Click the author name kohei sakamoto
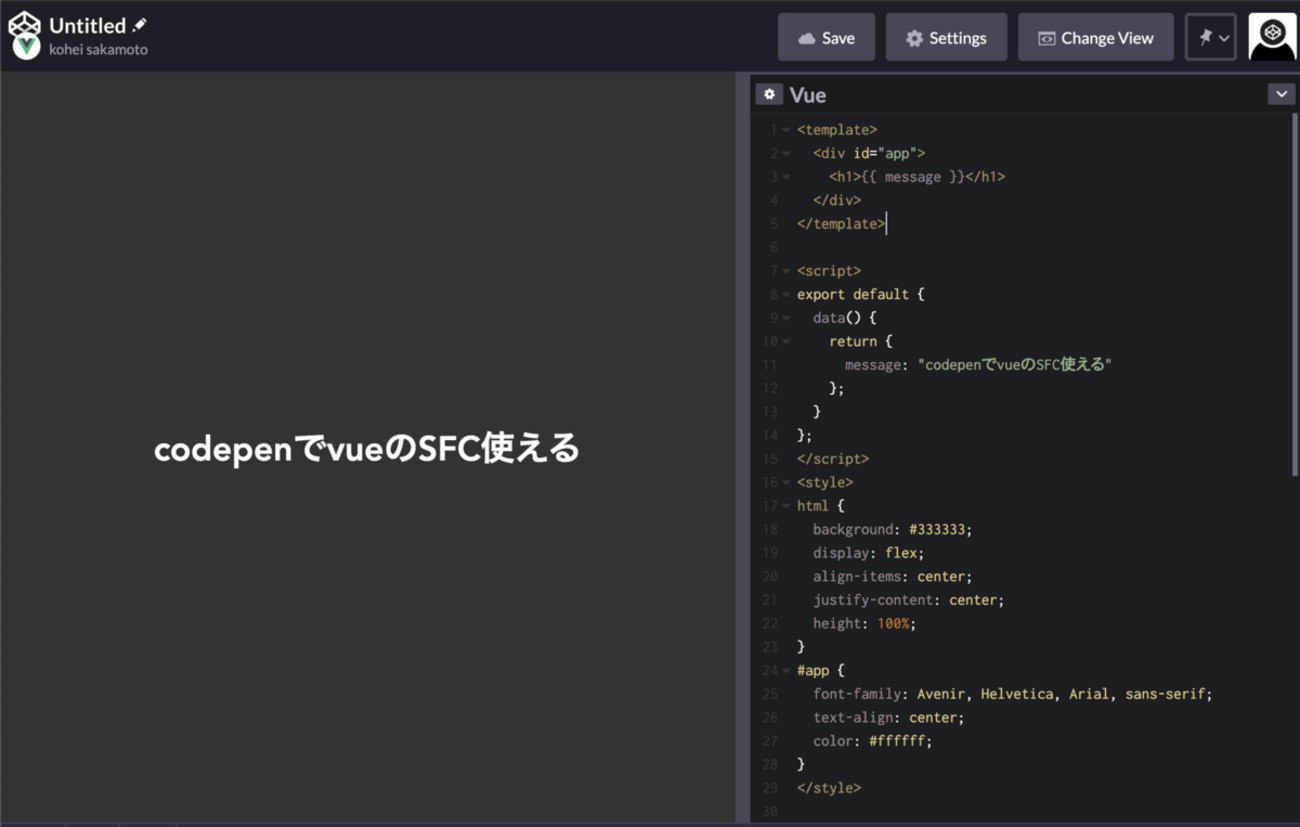 click(x=98, y=50)
